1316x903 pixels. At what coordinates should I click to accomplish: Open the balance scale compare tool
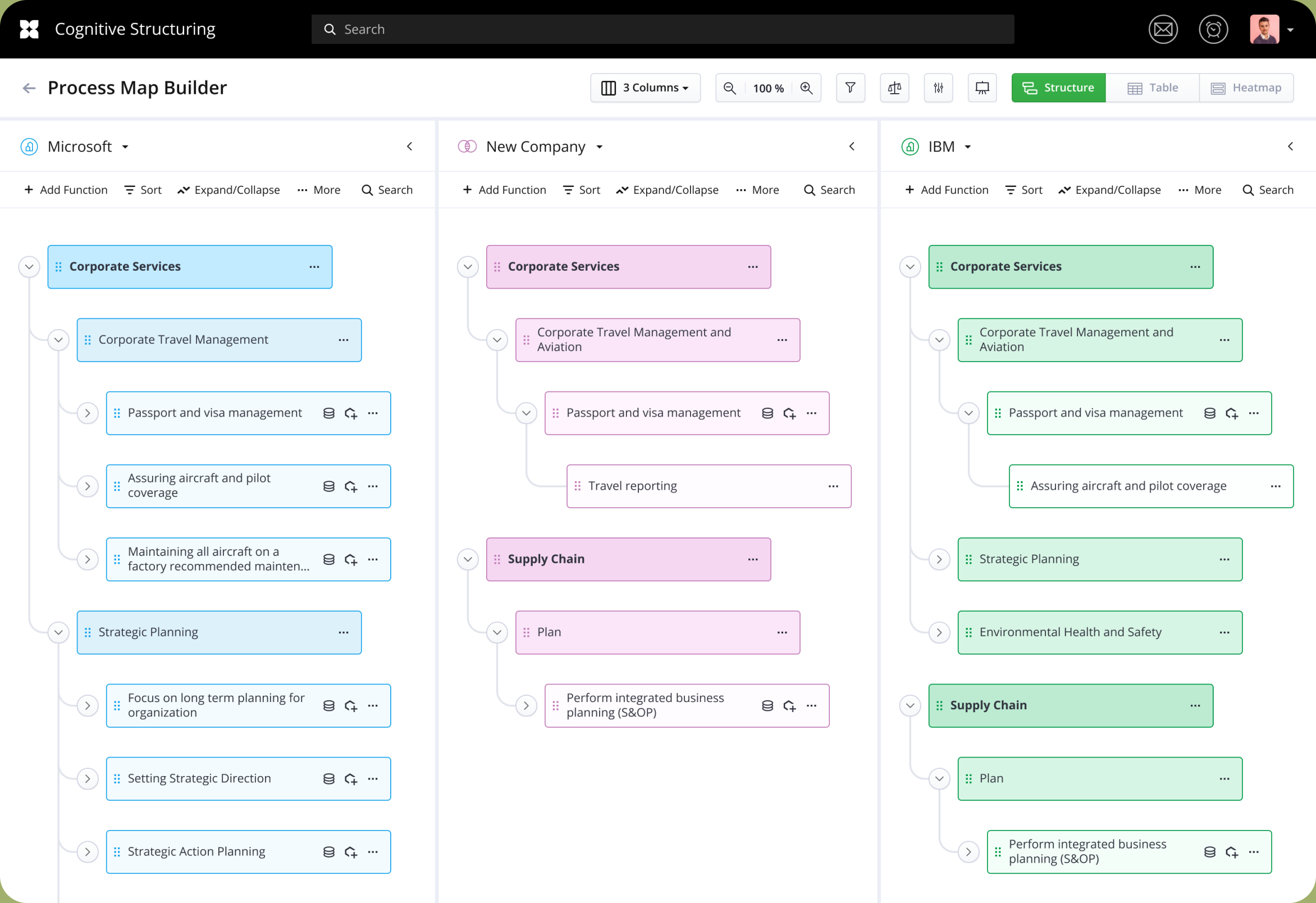pyautogui.click(x=895, y=88)
